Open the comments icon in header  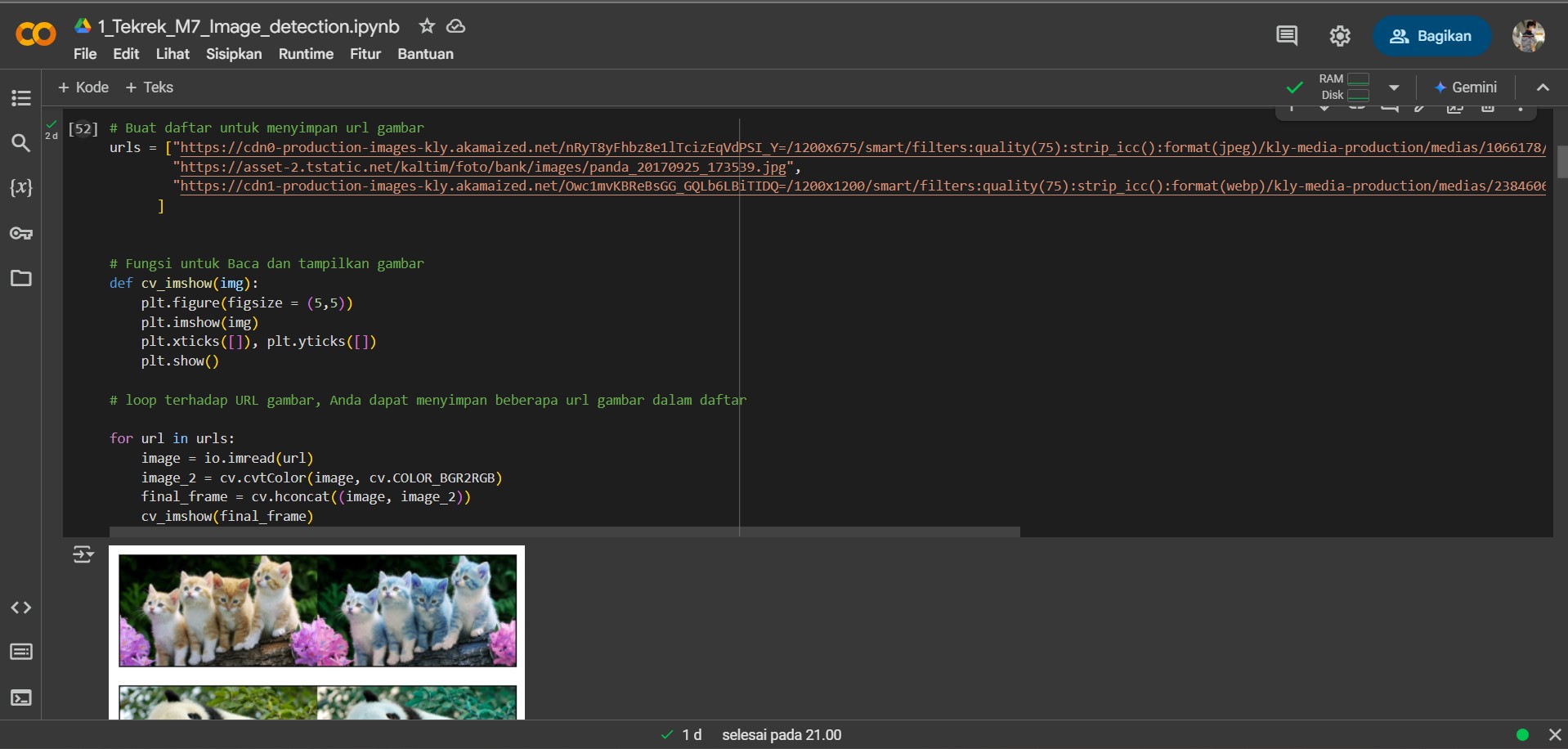coord(1288,36)
